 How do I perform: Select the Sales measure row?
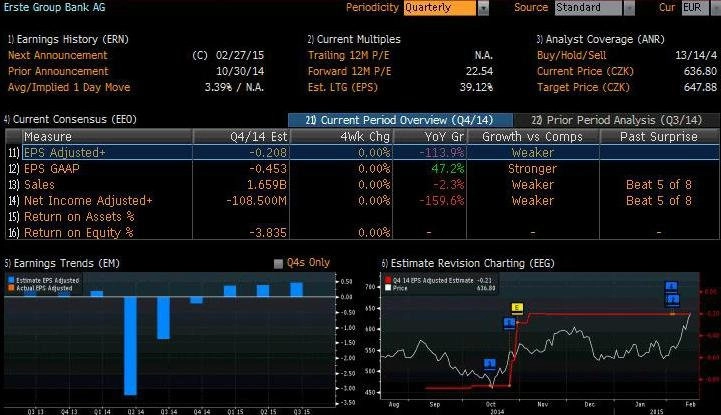tap(363, 185)
